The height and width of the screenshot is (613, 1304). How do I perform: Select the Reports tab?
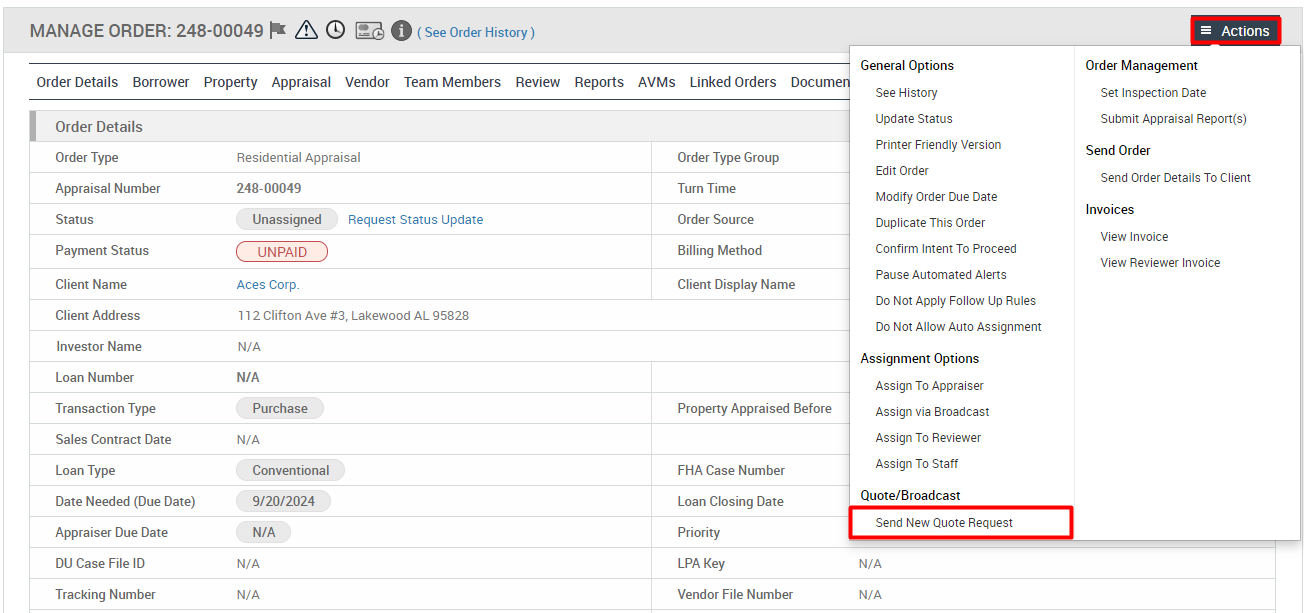point(599,82)
